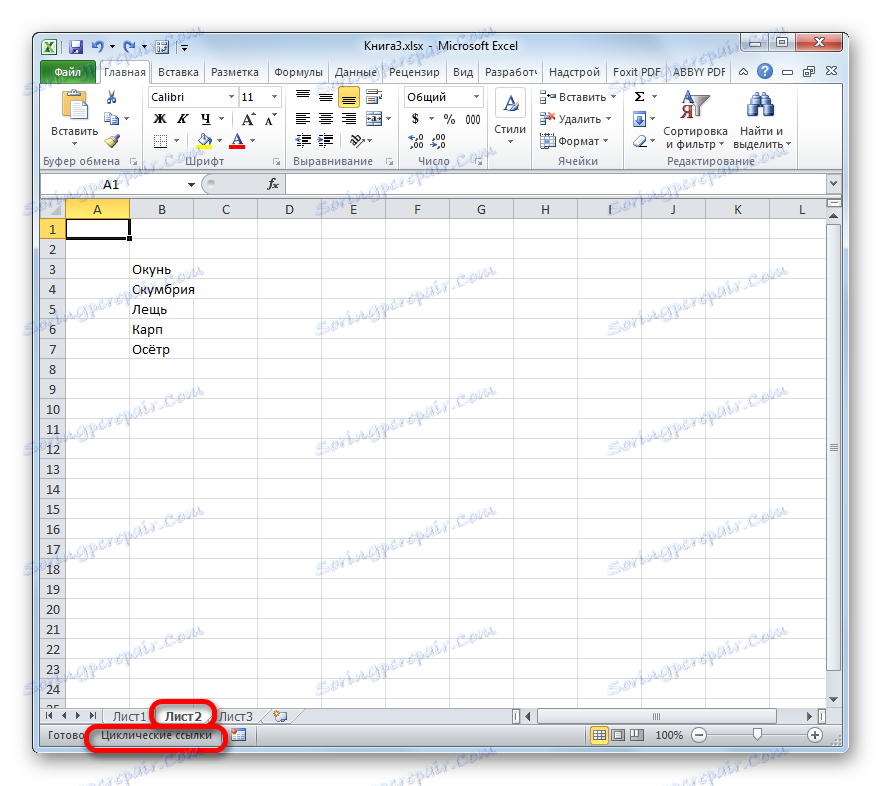Open the Общий number format dropdown
The width and height of the screenshot is (882, 786).
click(x=476, y=97)
